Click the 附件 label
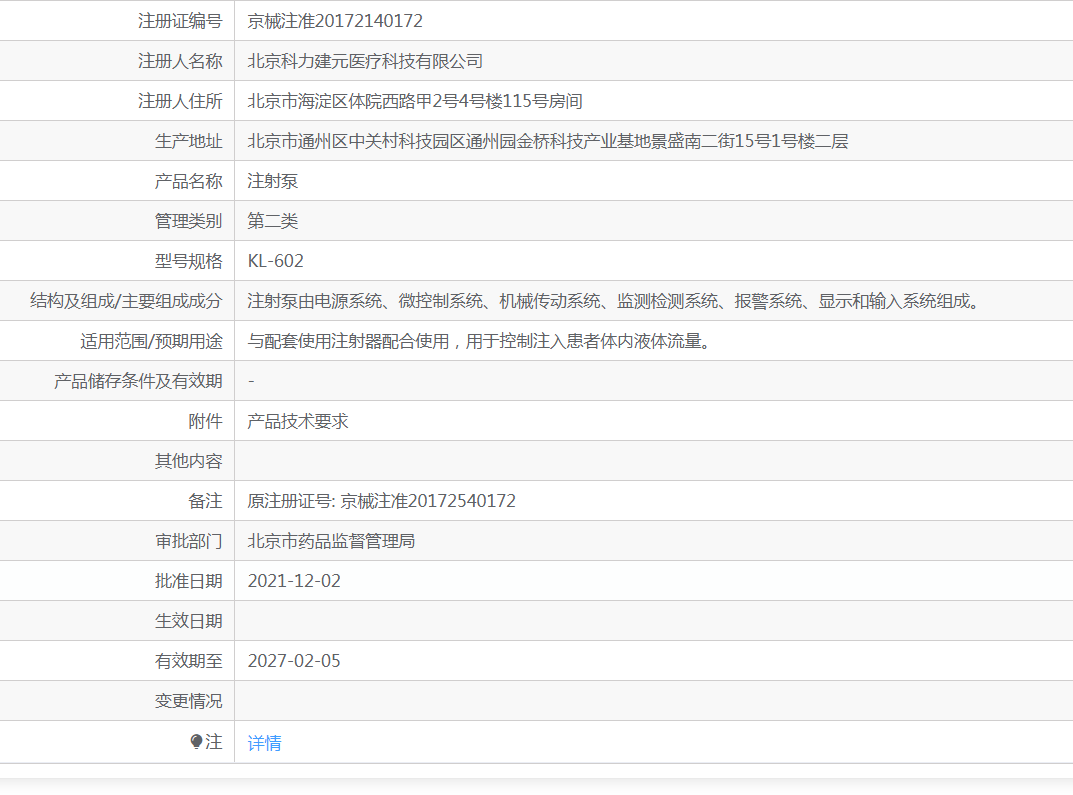Image resolution: width=1073 pixels, height=795 pixels. pos(205,421)
